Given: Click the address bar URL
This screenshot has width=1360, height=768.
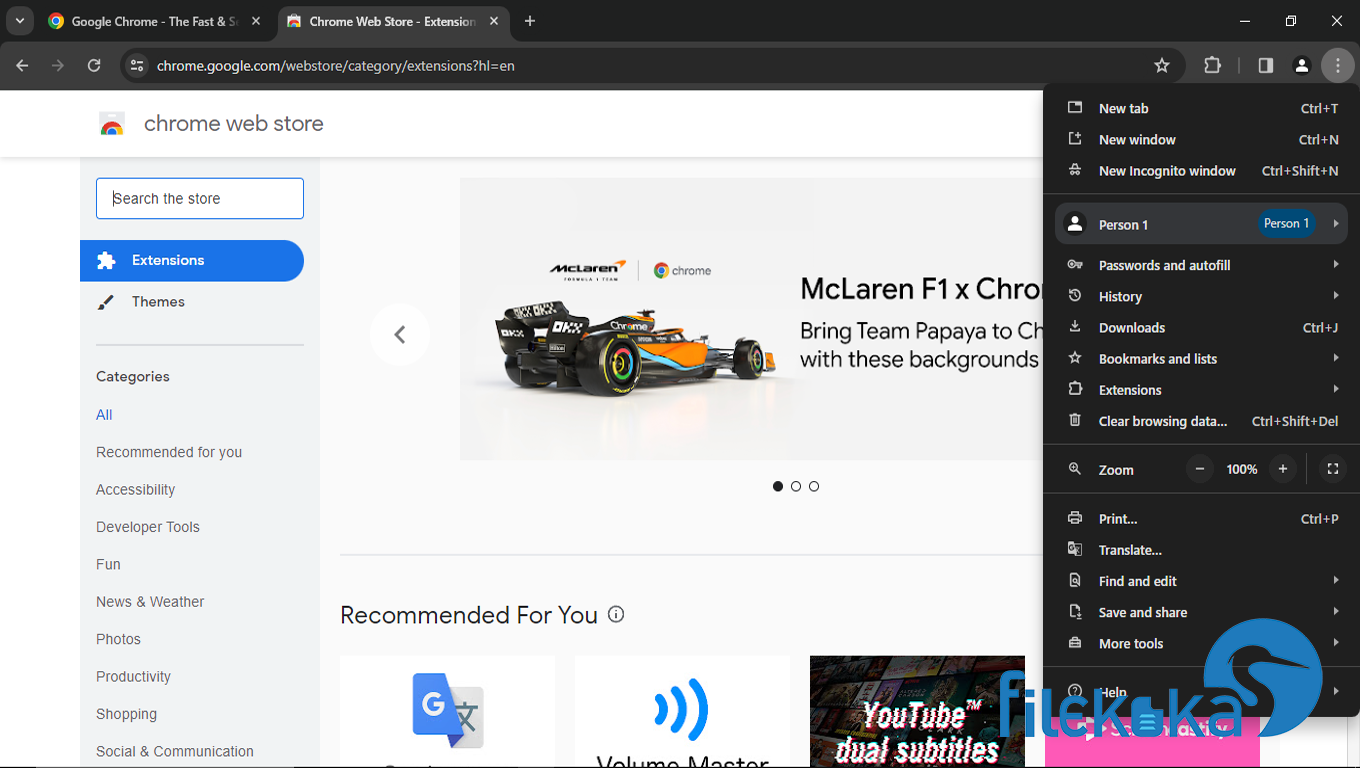Looking at the screenshot, I should [x=336, y=66].
